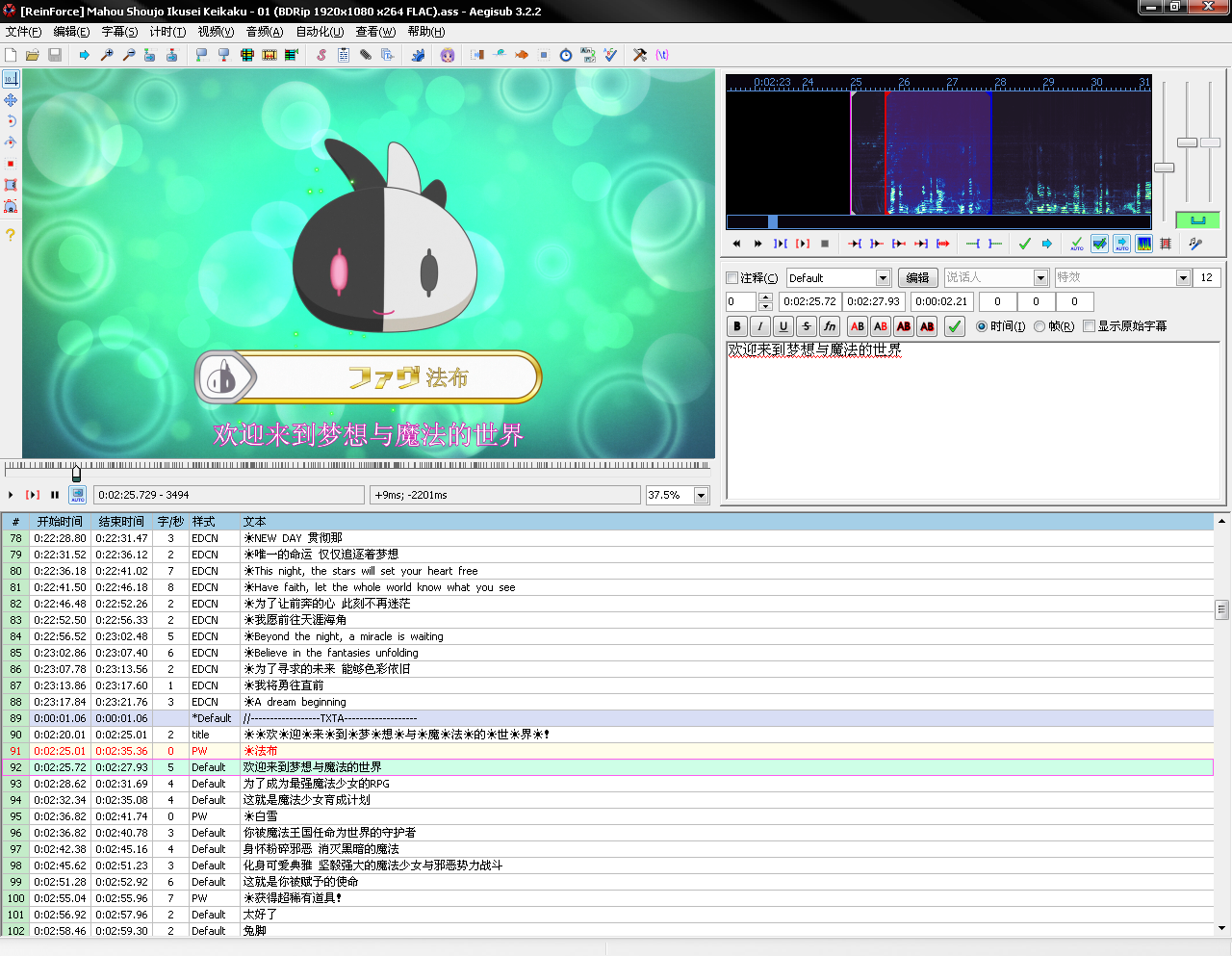Open the 音频 (Audio) menu
Viewport: 1232px width, 956px height.
(x=265, y=32)
